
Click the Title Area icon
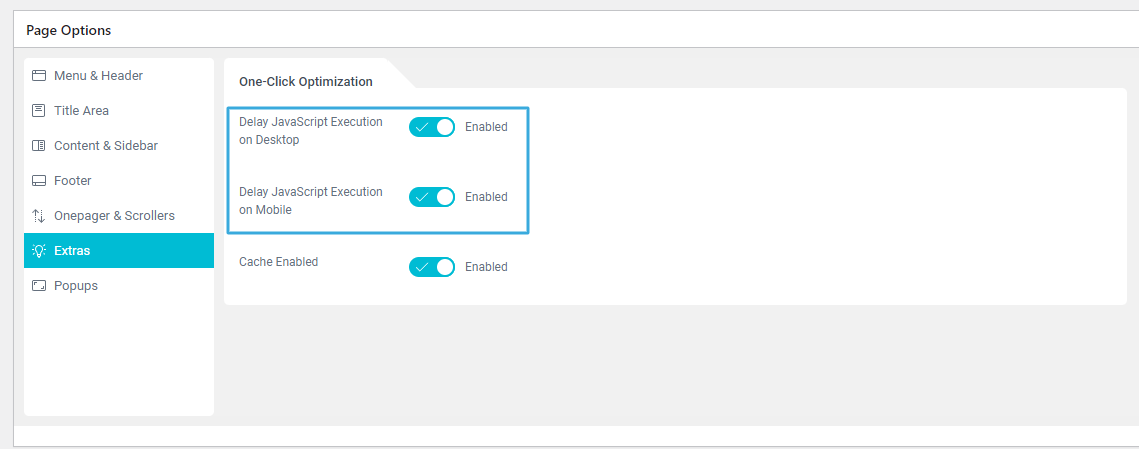pos(39,111)
